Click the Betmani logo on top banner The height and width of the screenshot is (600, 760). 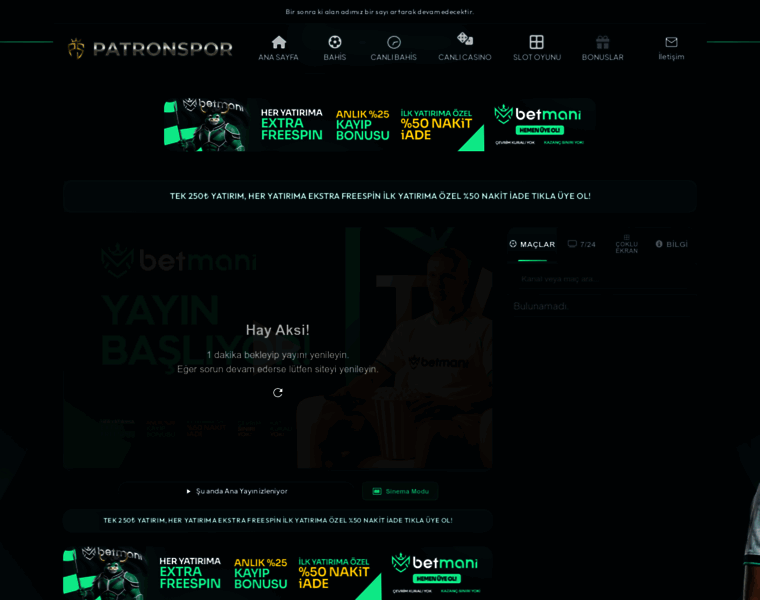(x=538, y=114)
